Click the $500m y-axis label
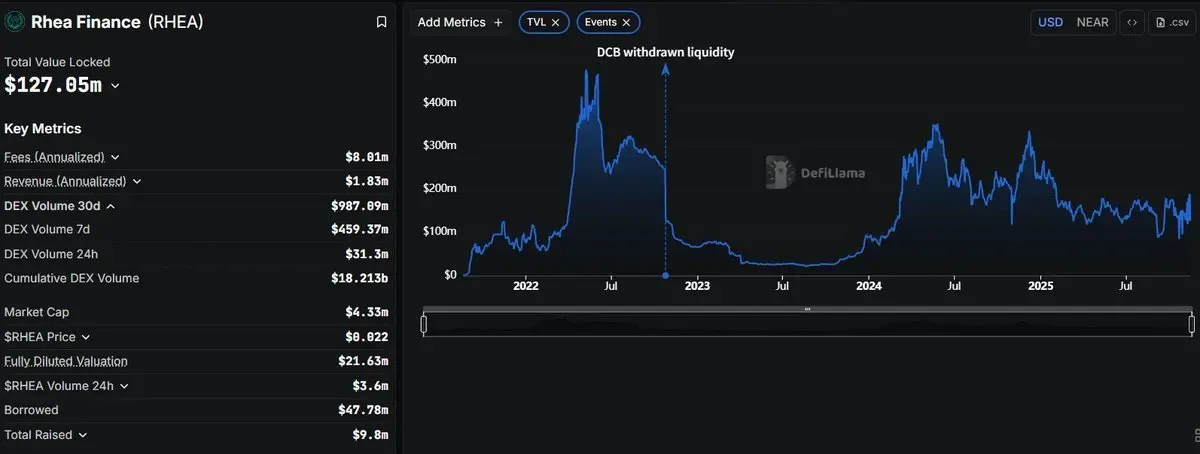This screenshot has height=454, width=1200. tap(440, 60)
